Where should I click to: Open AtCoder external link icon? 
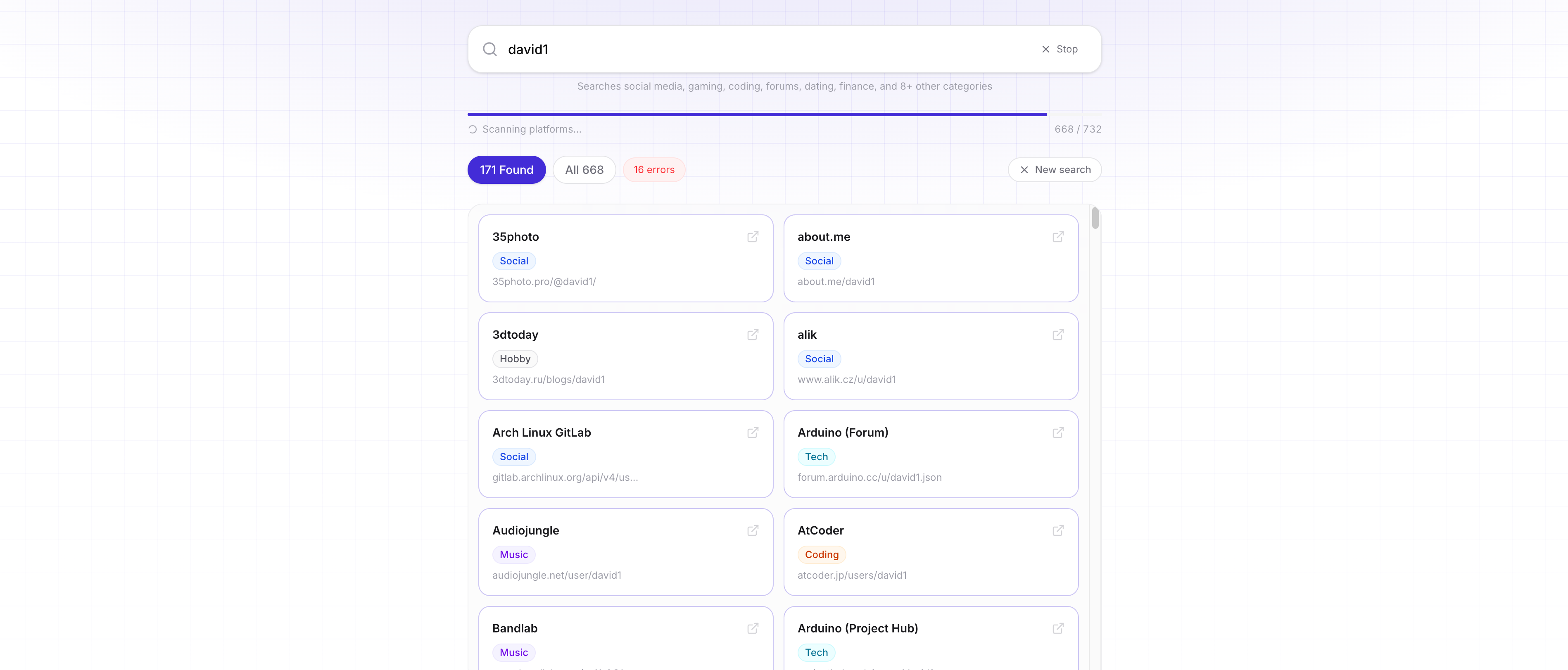pos(1058,531)
